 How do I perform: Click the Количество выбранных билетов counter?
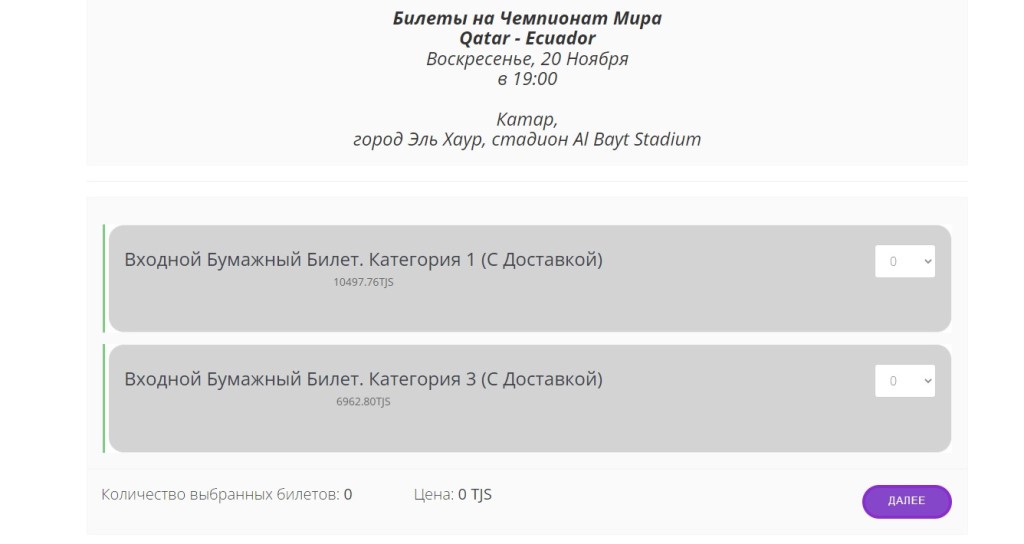tap(226, 494)
